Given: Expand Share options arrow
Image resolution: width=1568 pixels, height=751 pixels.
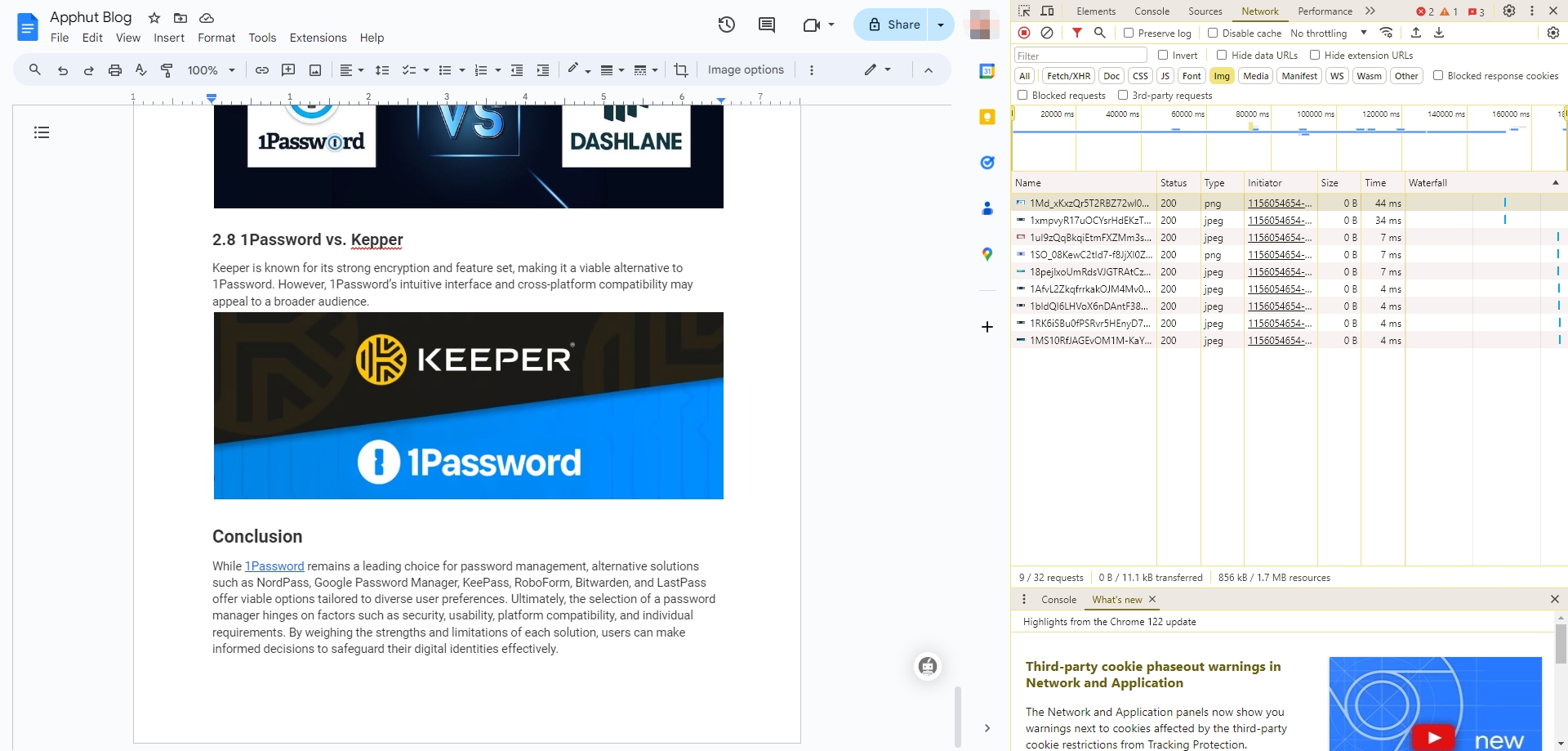Looking at the screenshot, I should [941, 25].
